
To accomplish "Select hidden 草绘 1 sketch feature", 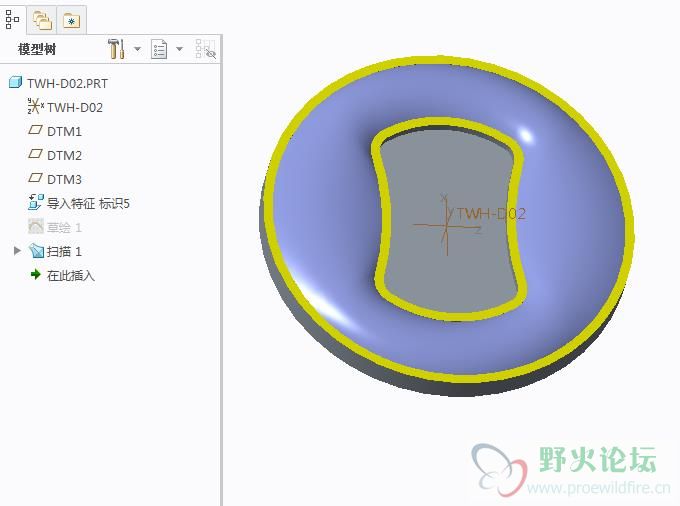I will [64, 227].
